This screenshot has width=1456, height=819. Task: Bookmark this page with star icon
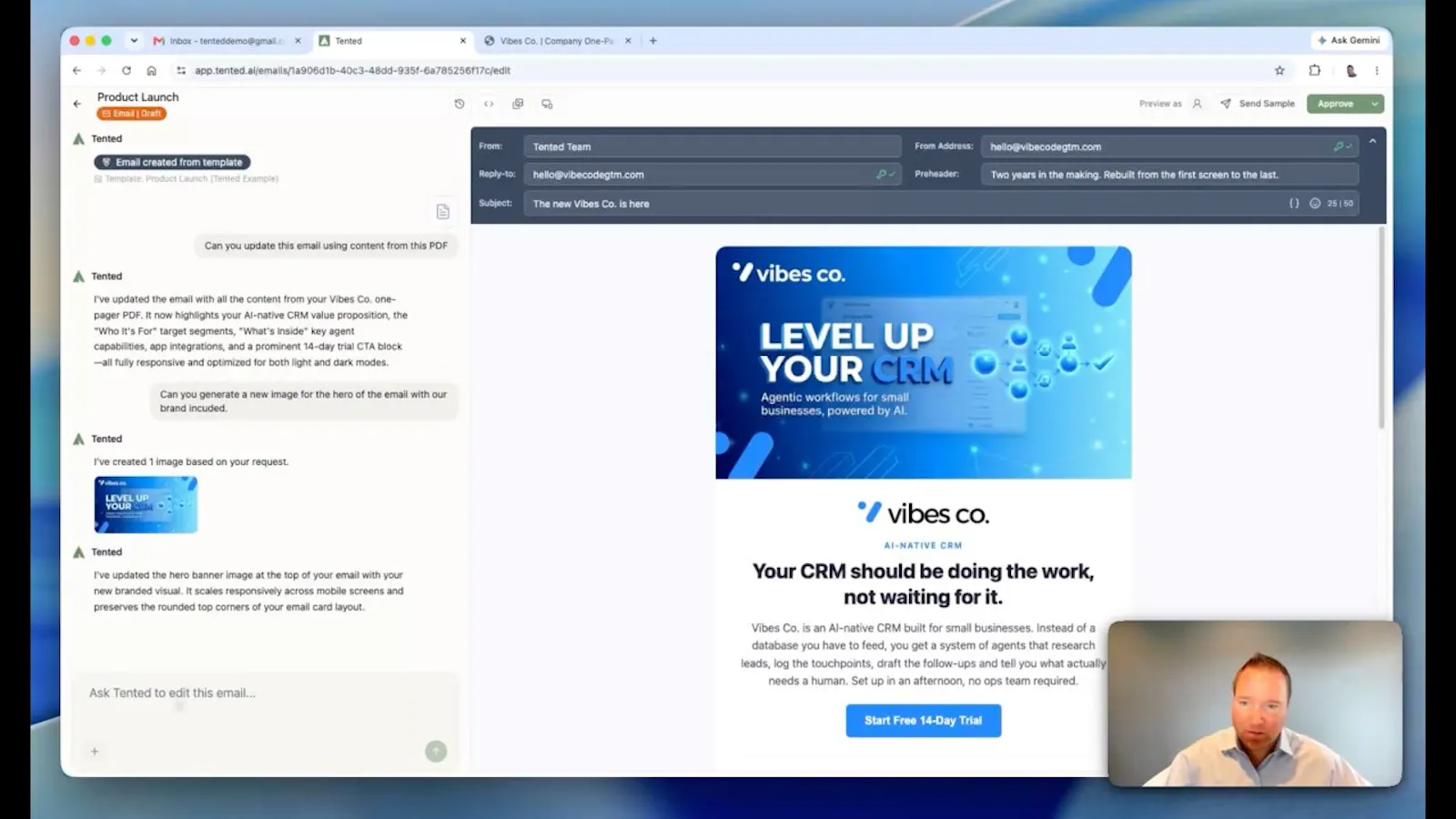pyautogui.click(x=1279, y=70)
